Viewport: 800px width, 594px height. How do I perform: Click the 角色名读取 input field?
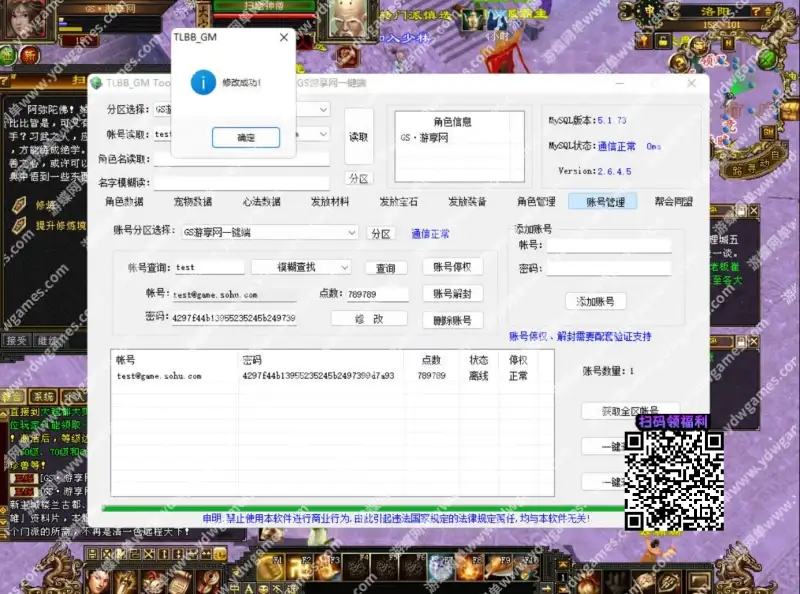point(242,159)
